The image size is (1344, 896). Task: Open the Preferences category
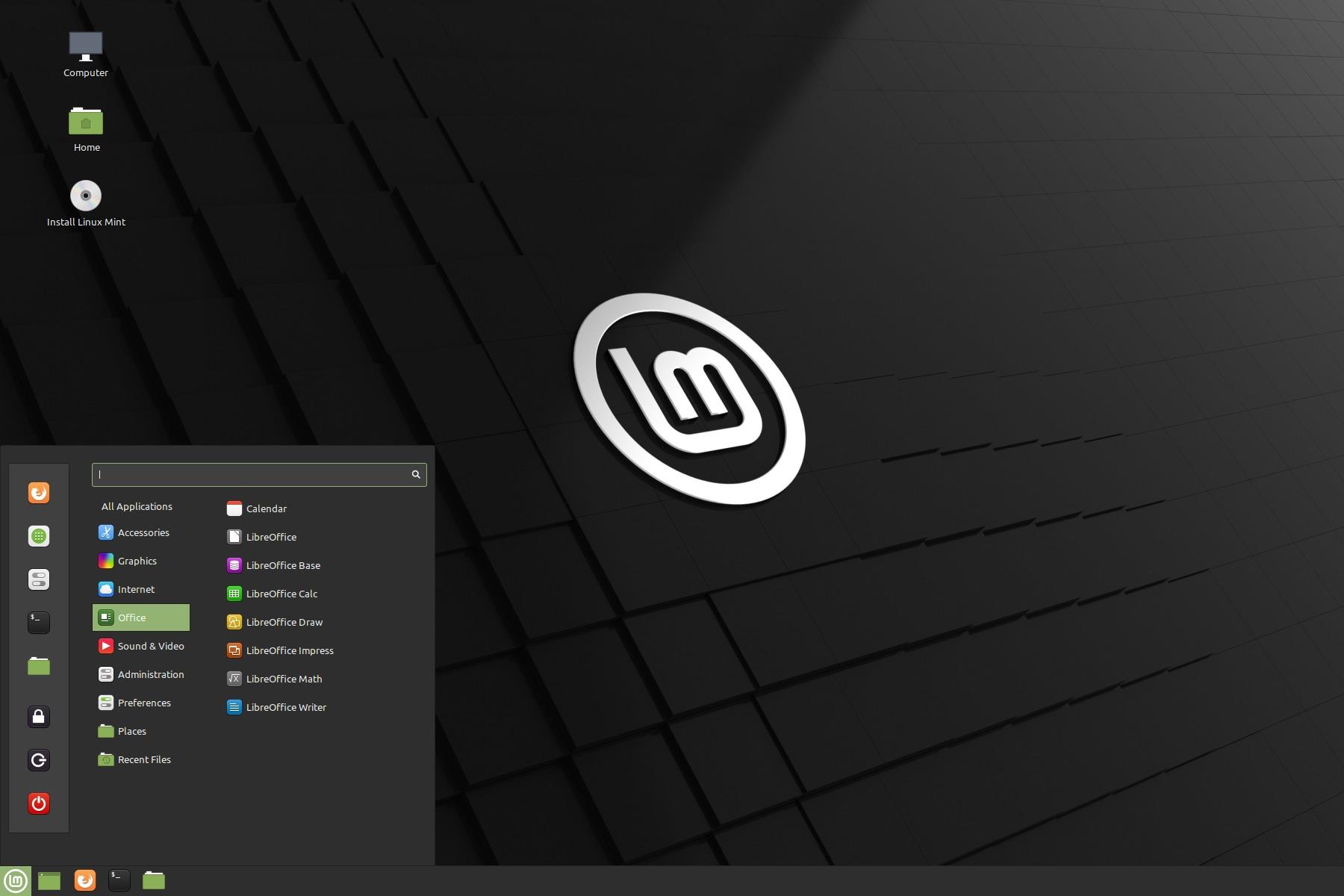141,703
